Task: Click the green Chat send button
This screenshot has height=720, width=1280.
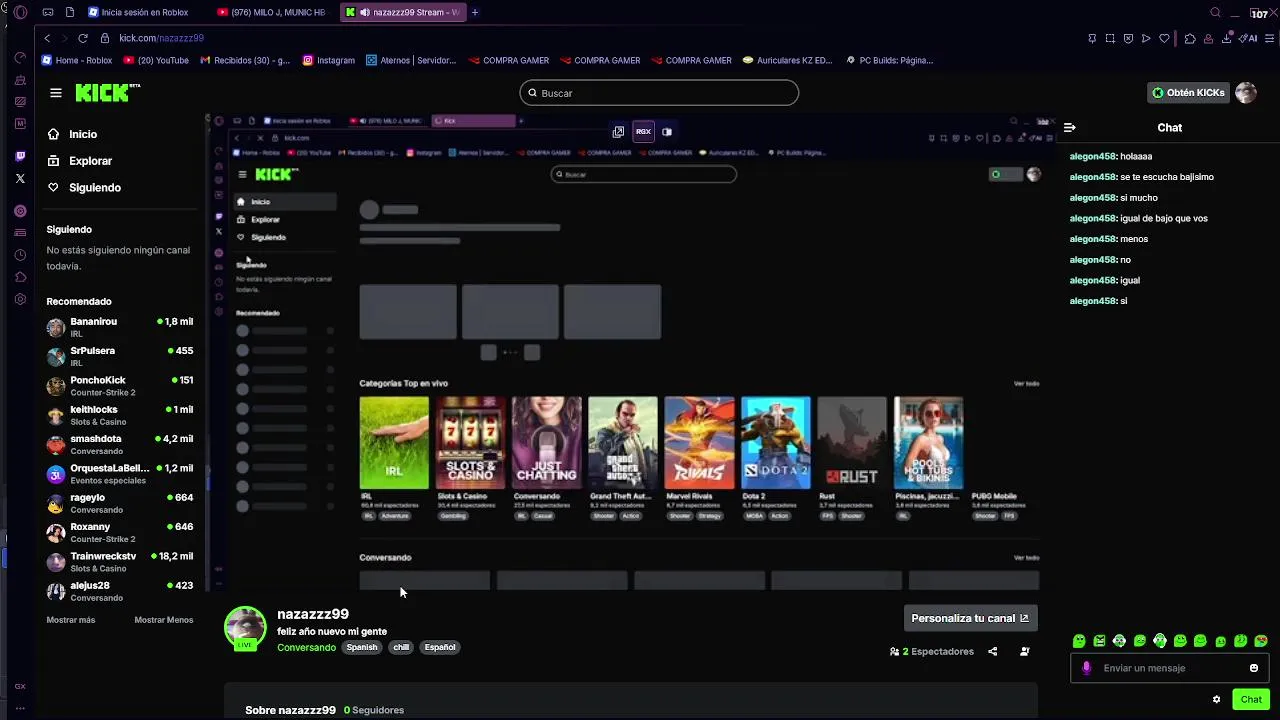Action: pyautogui.click(x=1251, y=699)
